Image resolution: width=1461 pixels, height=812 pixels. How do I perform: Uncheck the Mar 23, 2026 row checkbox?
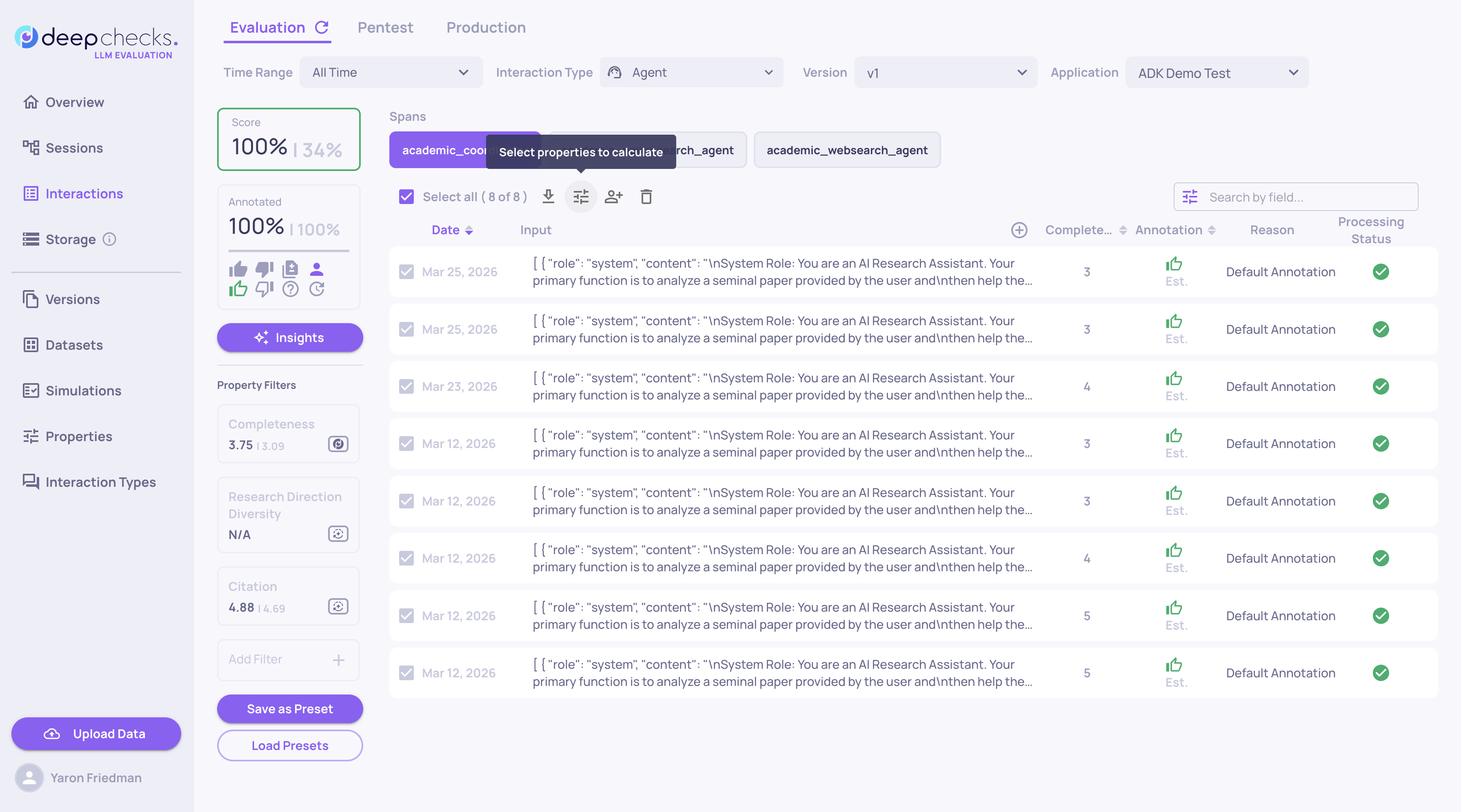[x=406, y=386]
